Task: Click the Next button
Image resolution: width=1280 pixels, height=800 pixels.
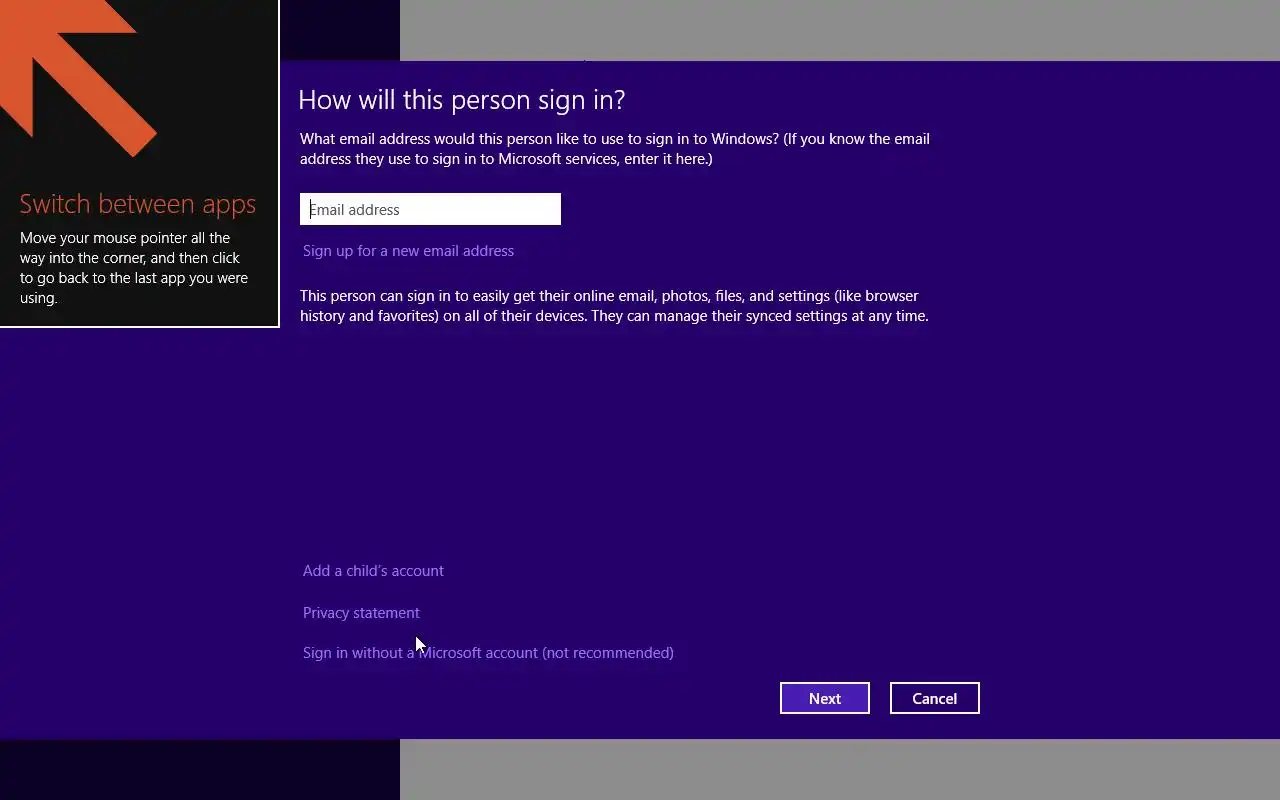Action: click(825, 698)
